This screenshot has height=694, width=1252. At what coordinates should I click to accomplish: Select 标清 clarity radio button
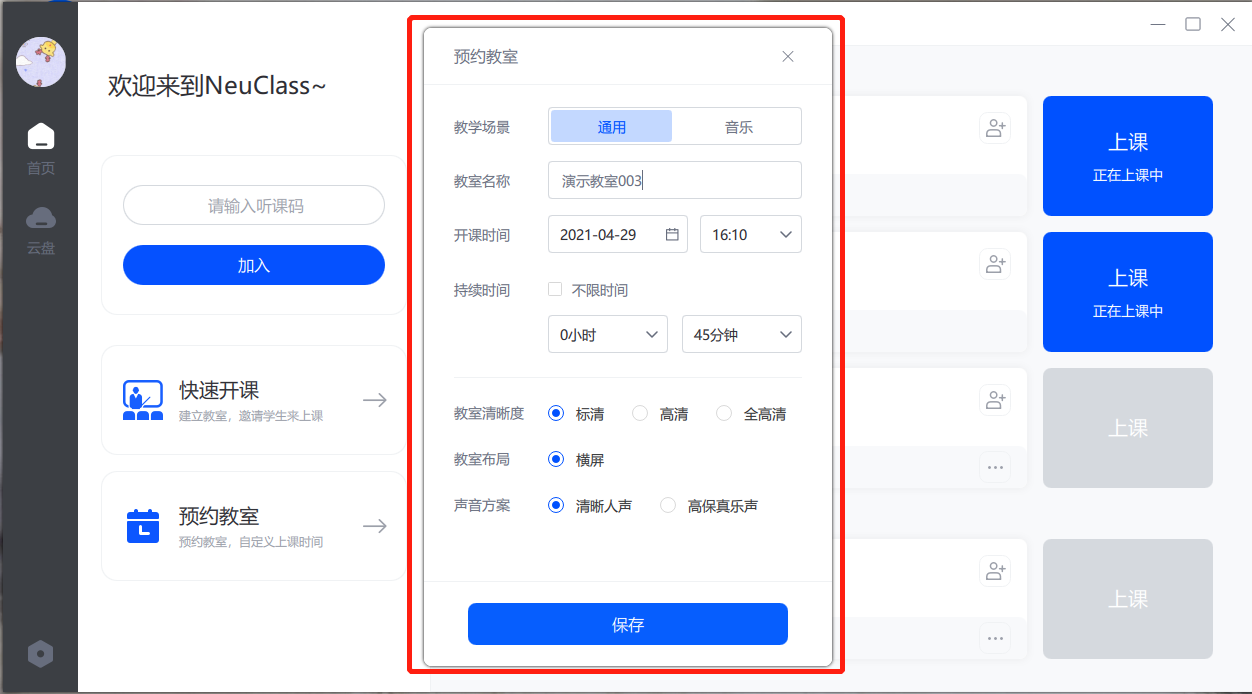click(556, 414)
